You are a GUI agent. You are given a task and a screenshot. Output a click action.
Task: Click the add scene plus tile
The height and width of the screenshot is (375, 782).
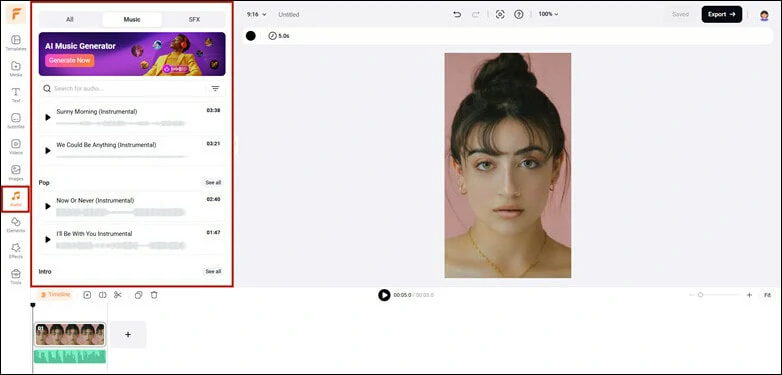pos(128,335)
